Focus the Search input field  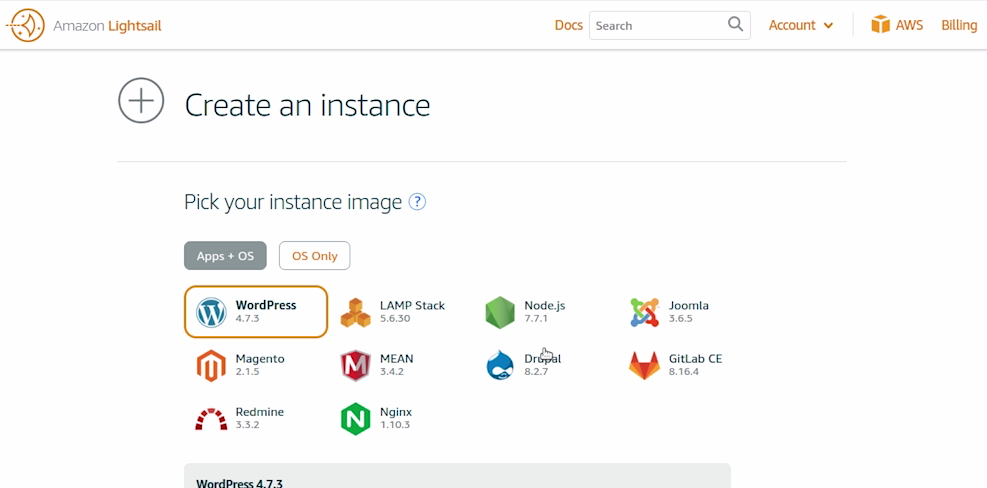(x=670, y=25)
